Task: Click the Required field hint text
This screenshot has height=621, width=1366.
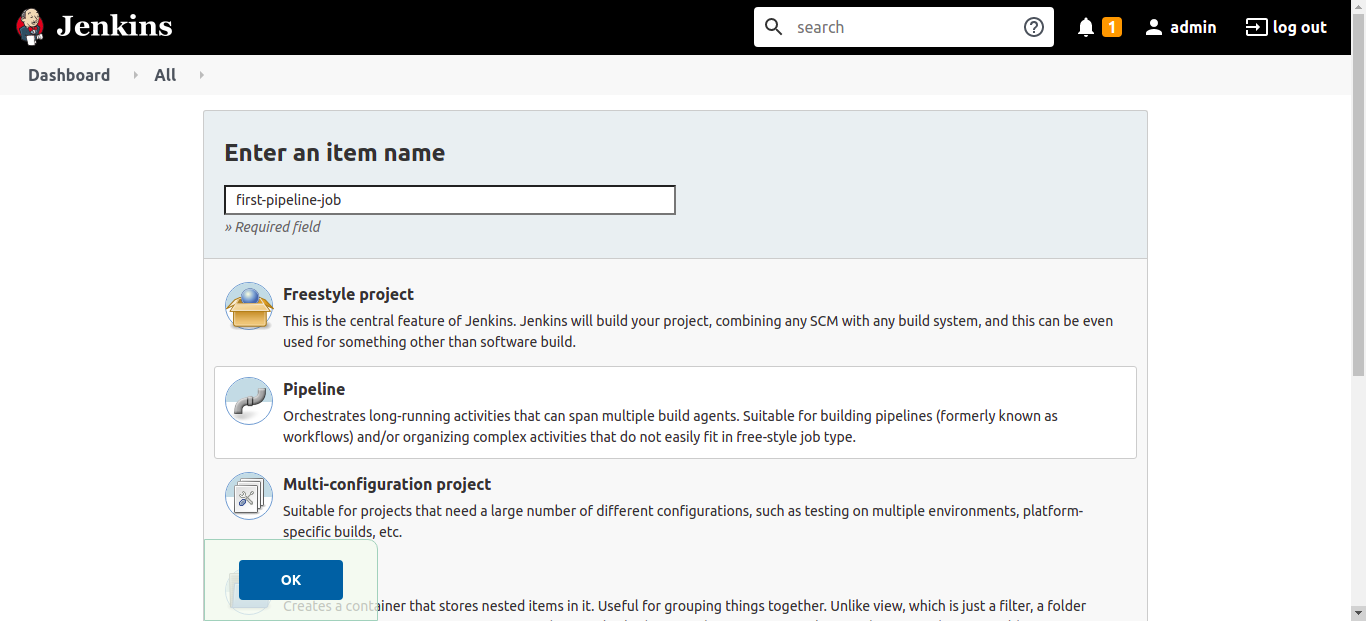Action: pos(272,227)
